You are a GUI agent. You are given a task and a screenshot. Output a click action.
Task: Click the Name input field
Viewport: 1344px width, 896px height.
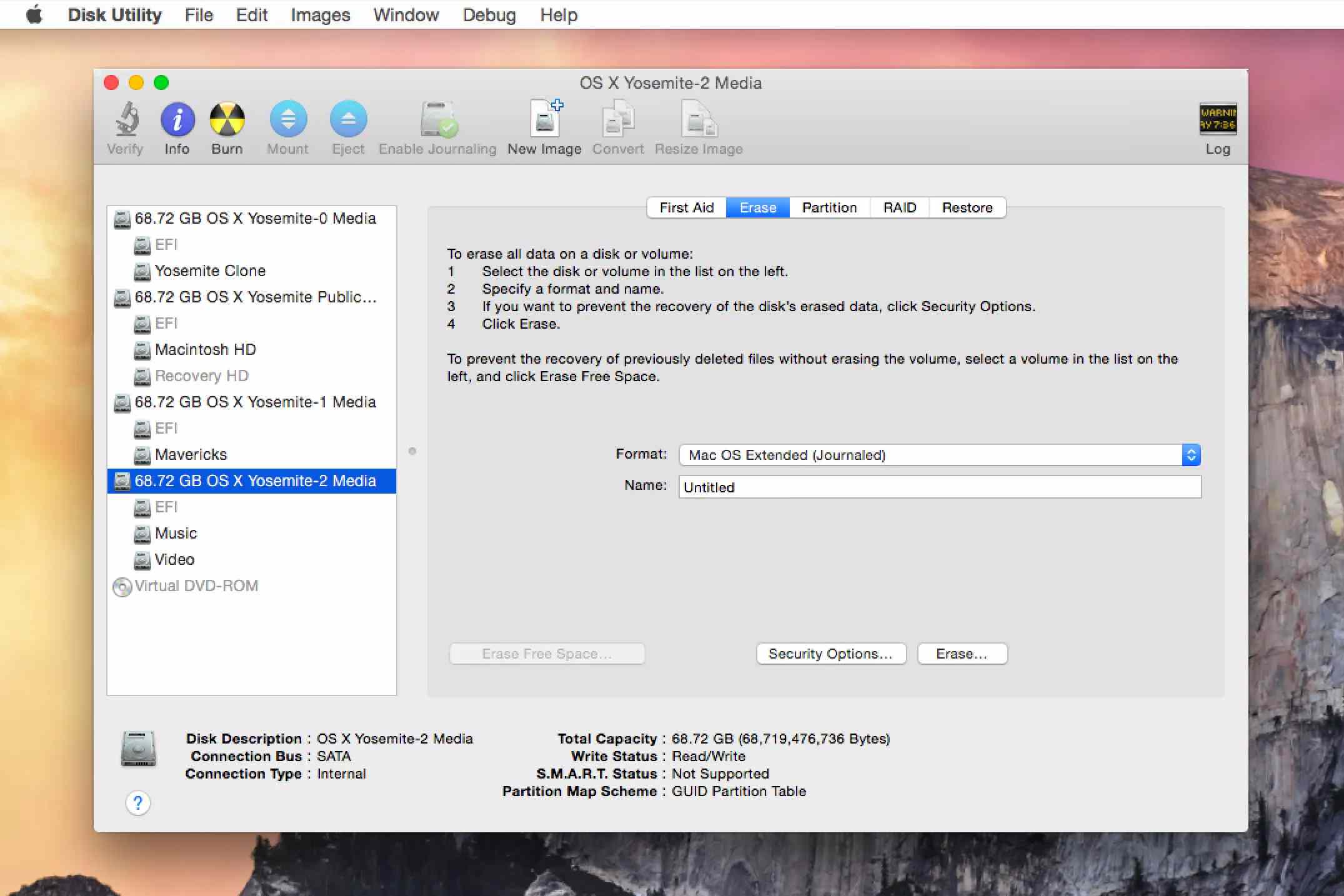938,487
